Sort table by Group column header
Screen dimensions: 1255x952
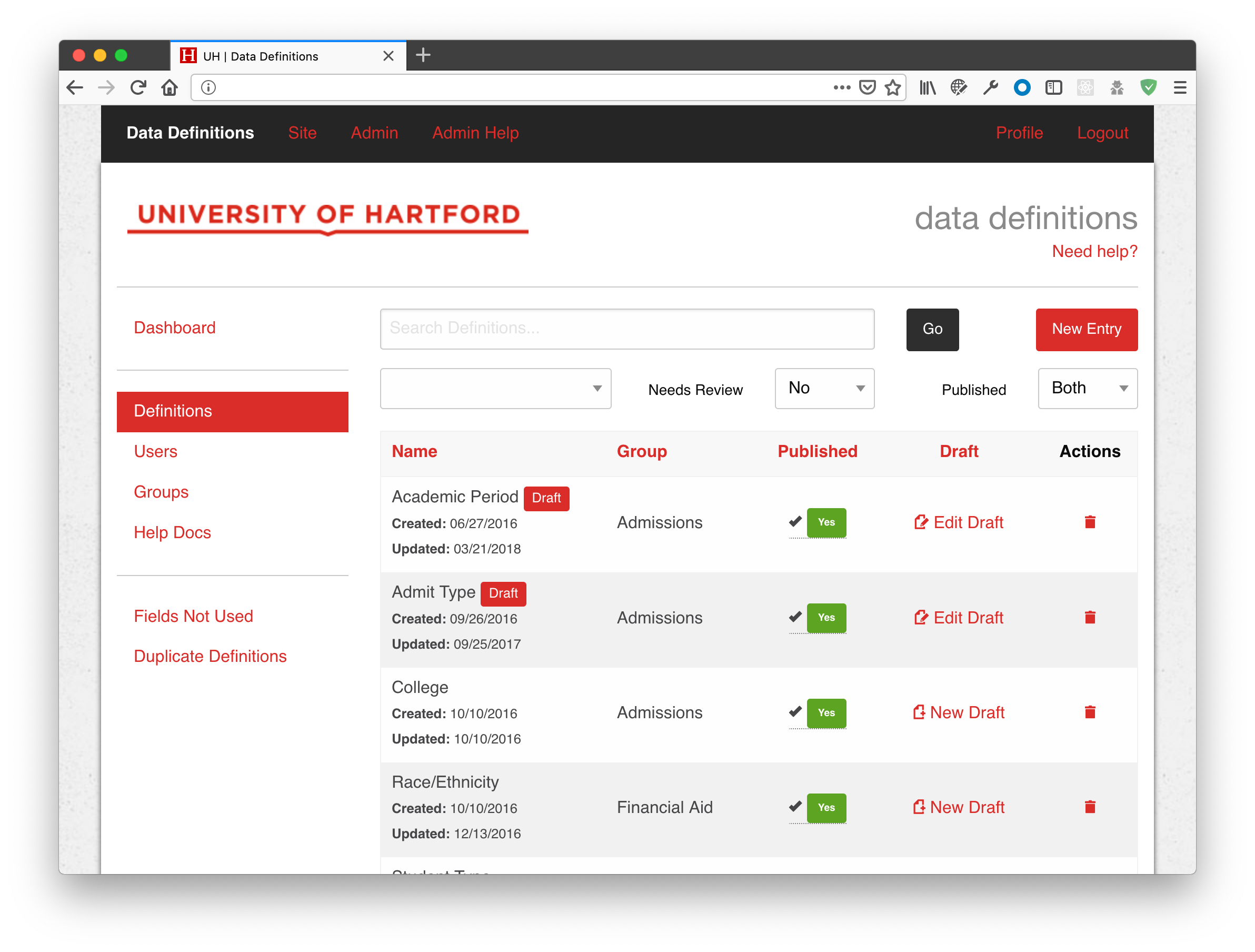642,452
